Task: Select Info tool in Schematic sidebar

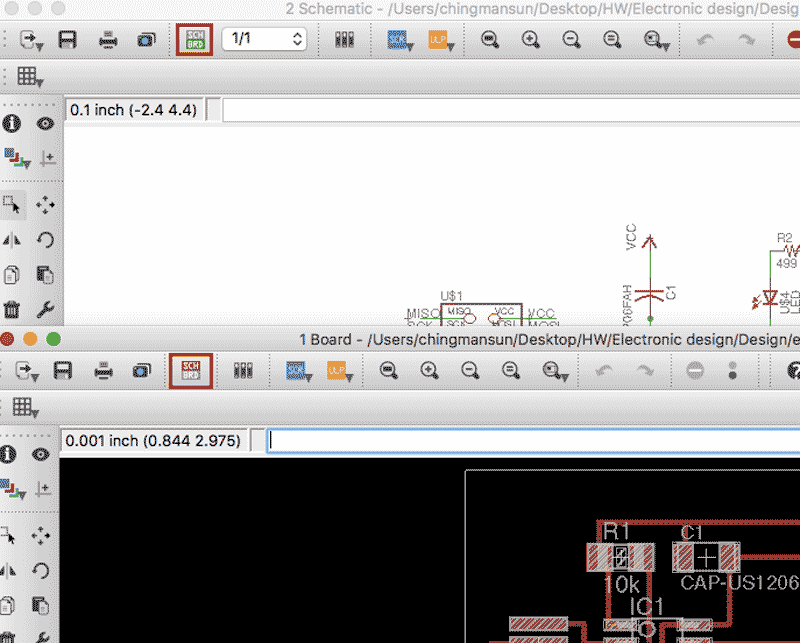Action: click(x=12, y=123)
